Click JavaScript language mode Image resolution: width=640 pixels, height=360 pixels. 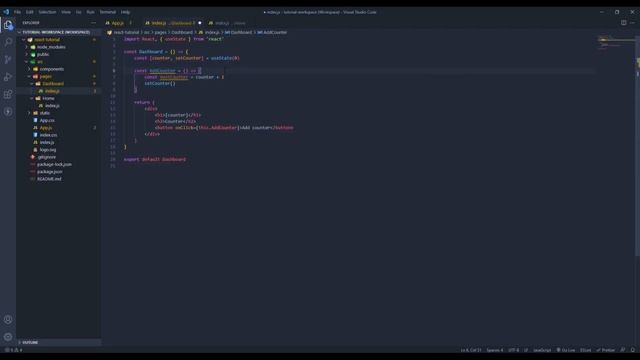(542, 350)
